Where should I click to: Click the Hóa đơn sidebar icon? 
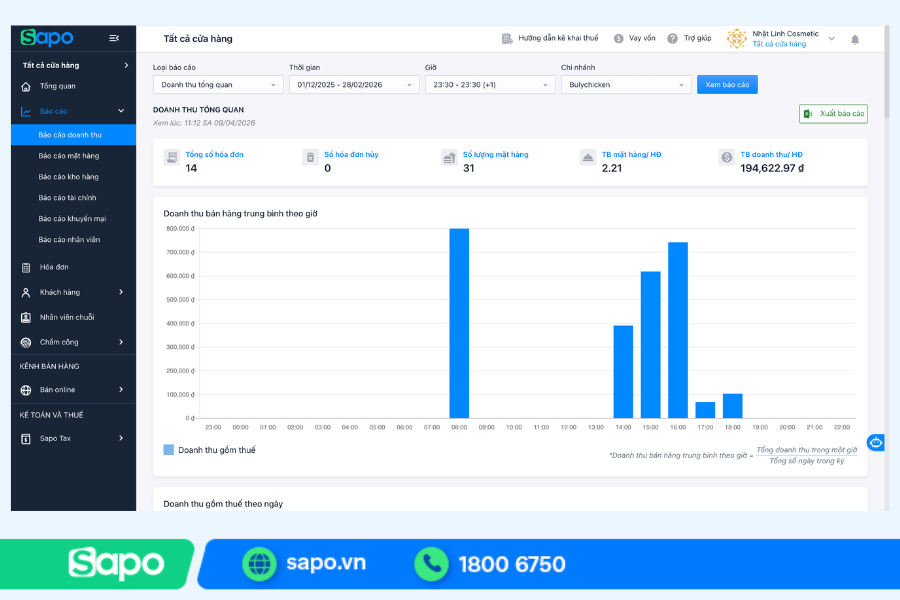pos(26,267)
